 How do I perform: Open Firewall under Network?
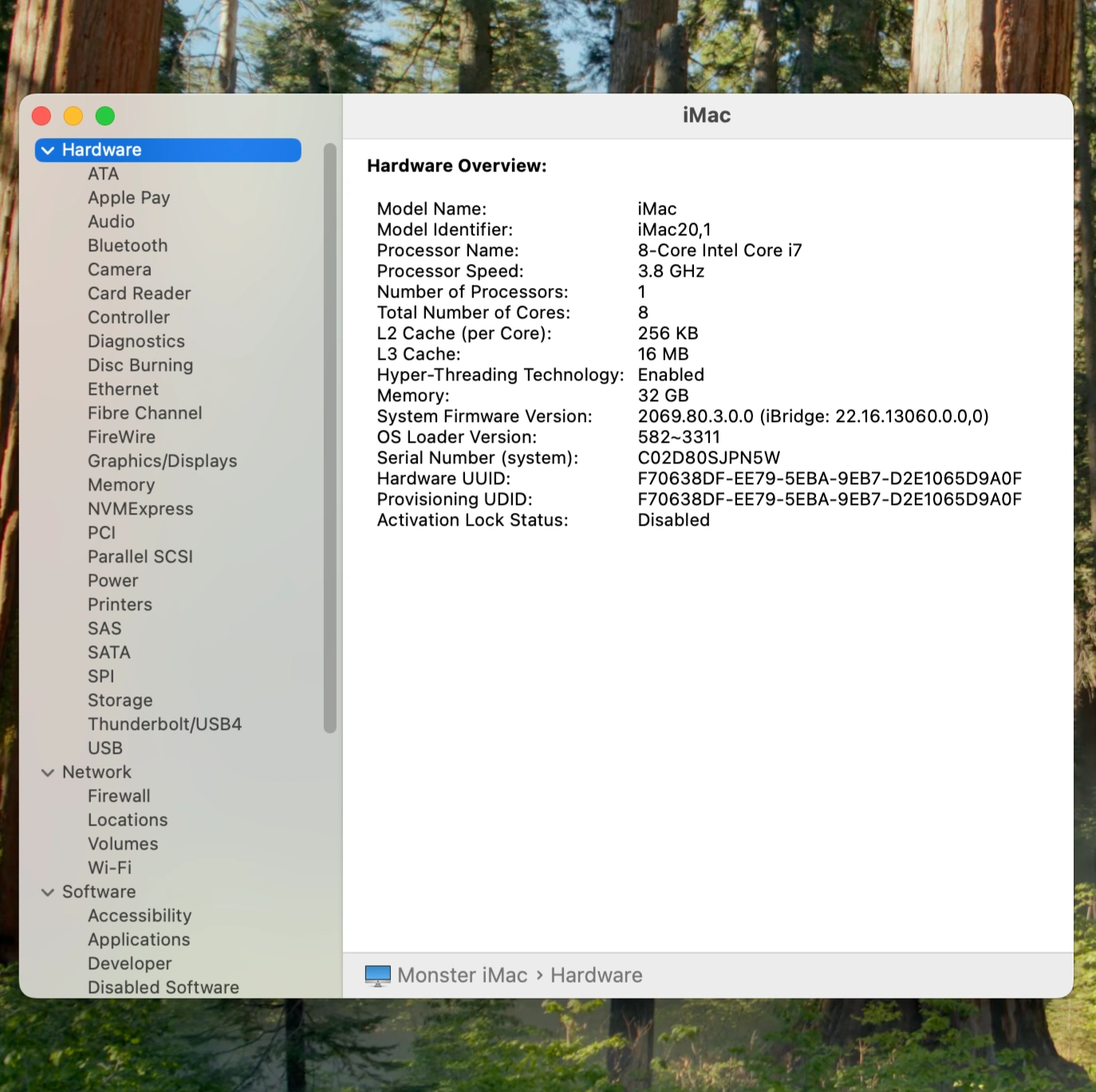pyautogui.click(x=119, y=796)
